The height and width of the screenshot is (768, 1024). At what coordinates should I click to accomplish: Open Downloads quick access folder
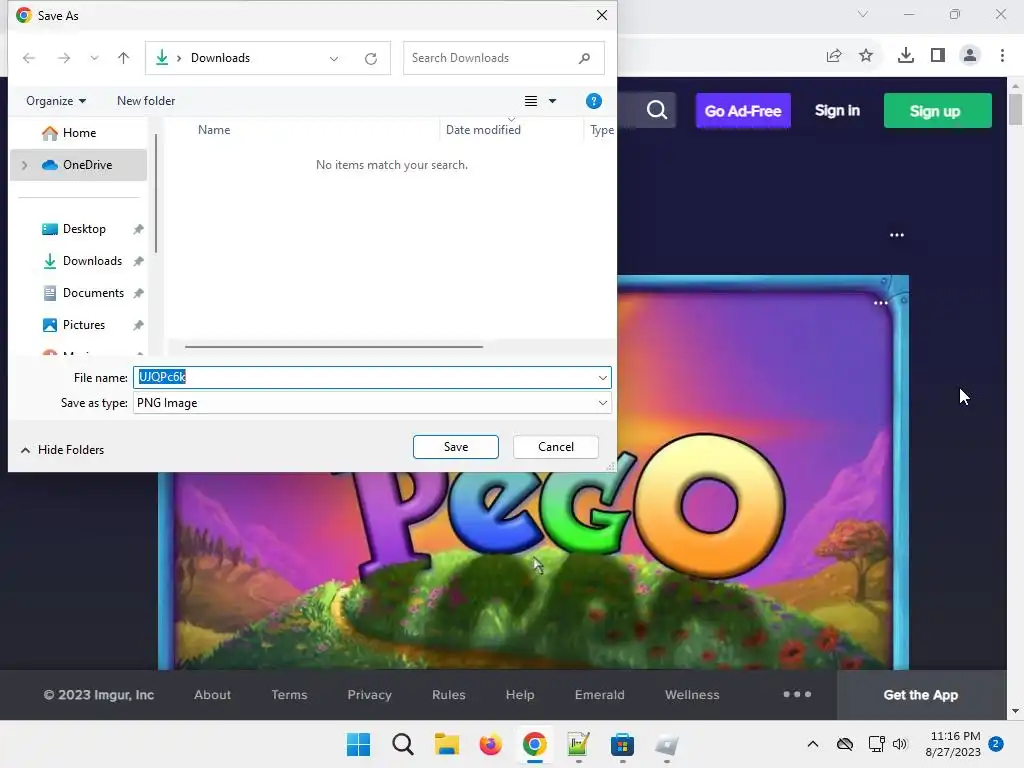(x=92, y=261)
